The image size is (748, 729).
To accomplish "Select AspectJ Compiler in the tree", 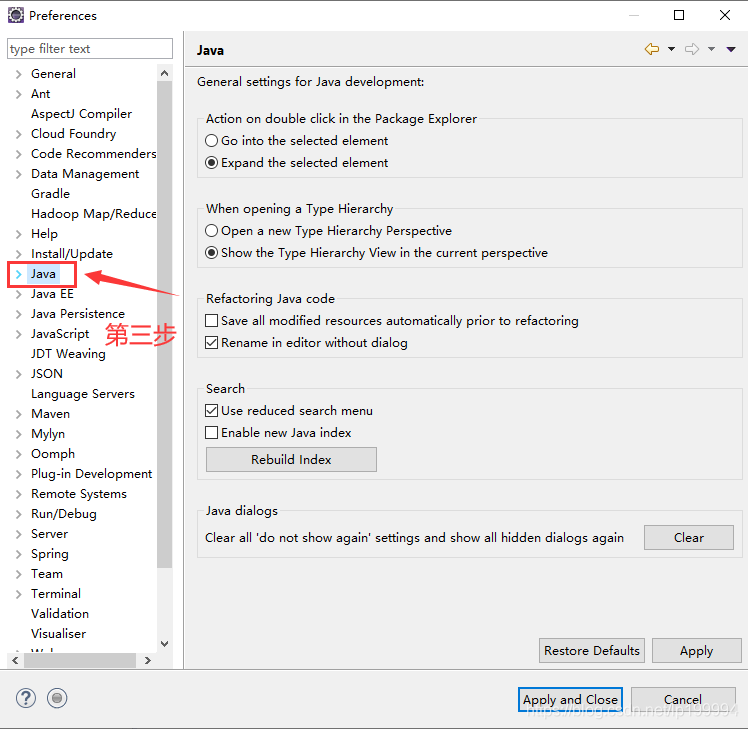I will [81, 114].
